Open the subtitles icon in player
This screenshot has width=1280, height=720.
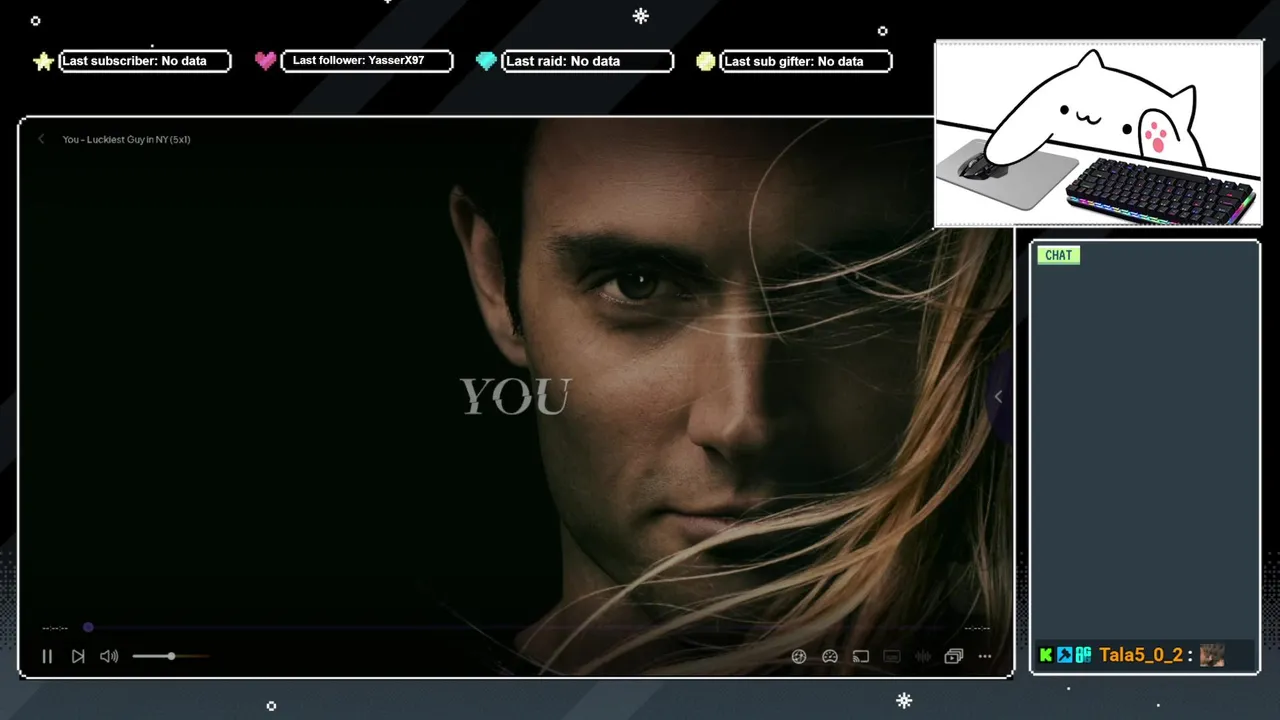(x=892, y=657)
